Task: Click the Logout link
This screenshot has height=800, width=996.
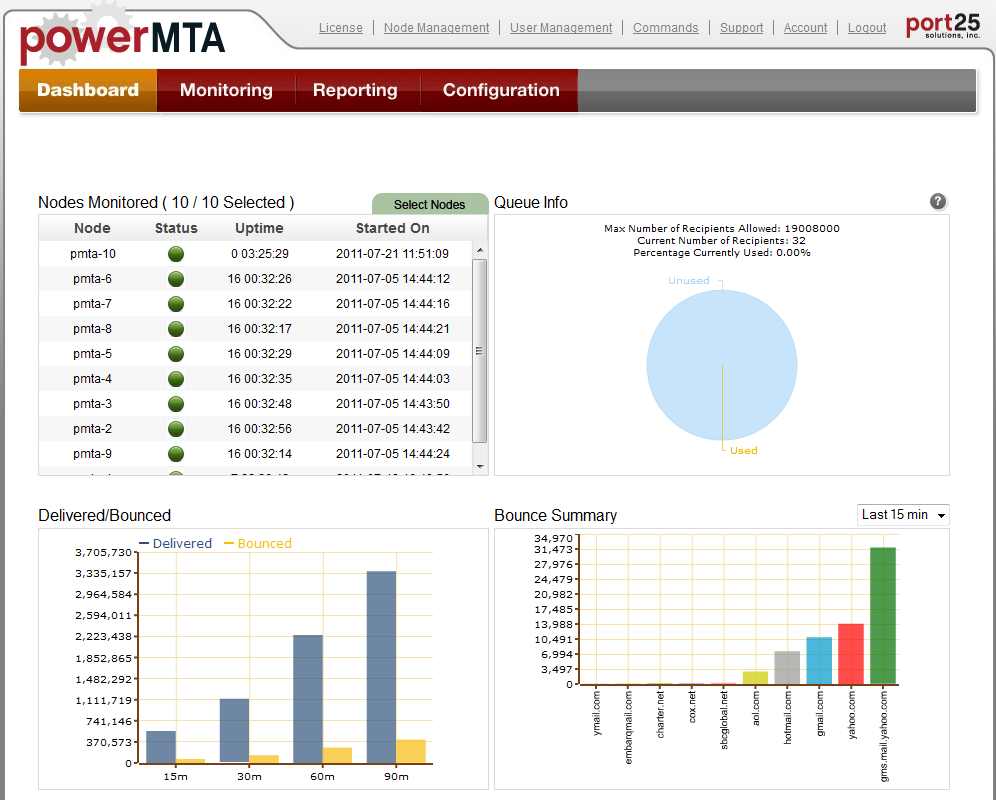Action: 866,28
